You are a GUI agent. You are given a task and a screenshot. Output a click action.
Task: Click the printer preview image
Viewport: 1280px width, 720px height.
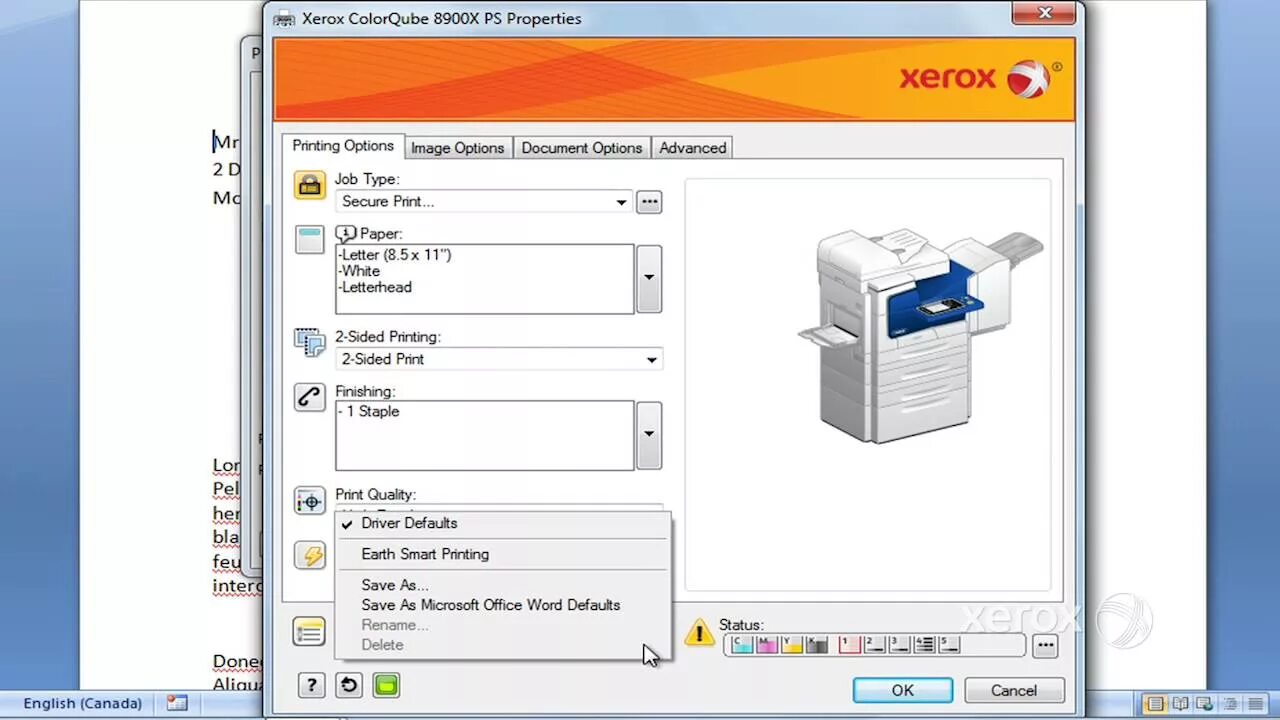[920, 336]
